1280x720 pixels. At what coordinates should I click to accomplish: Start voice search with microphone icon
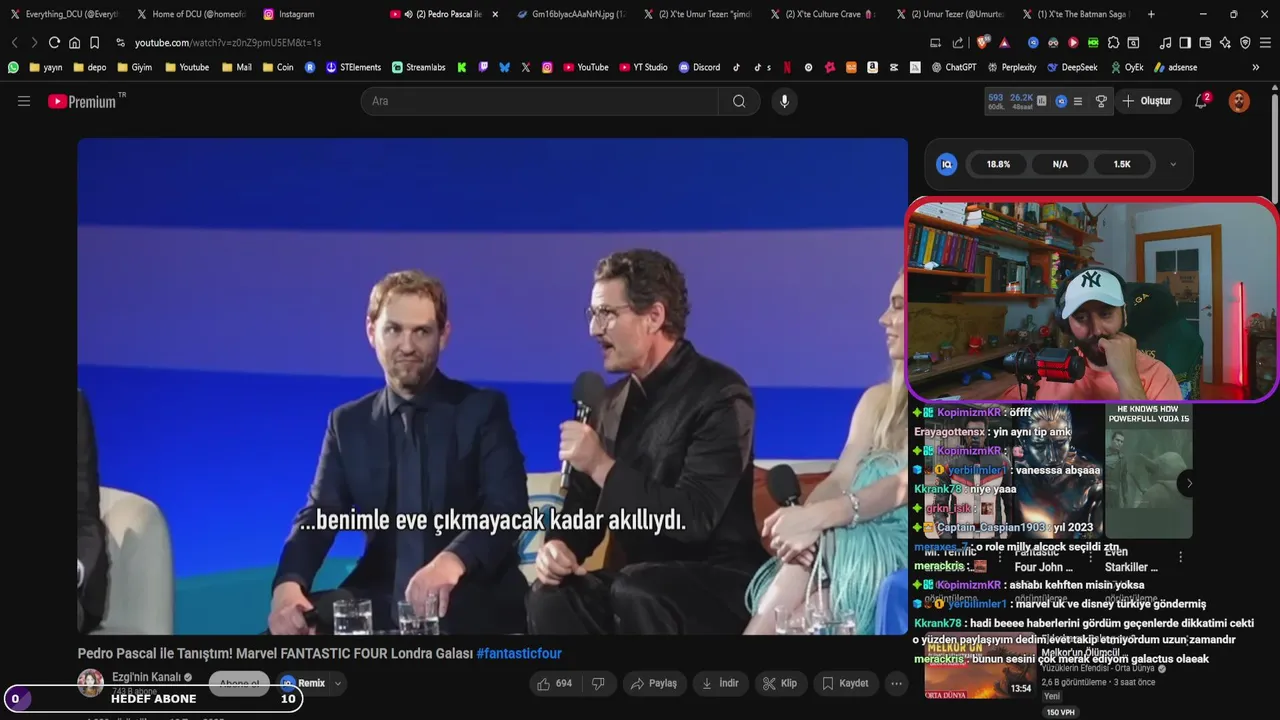784,101
